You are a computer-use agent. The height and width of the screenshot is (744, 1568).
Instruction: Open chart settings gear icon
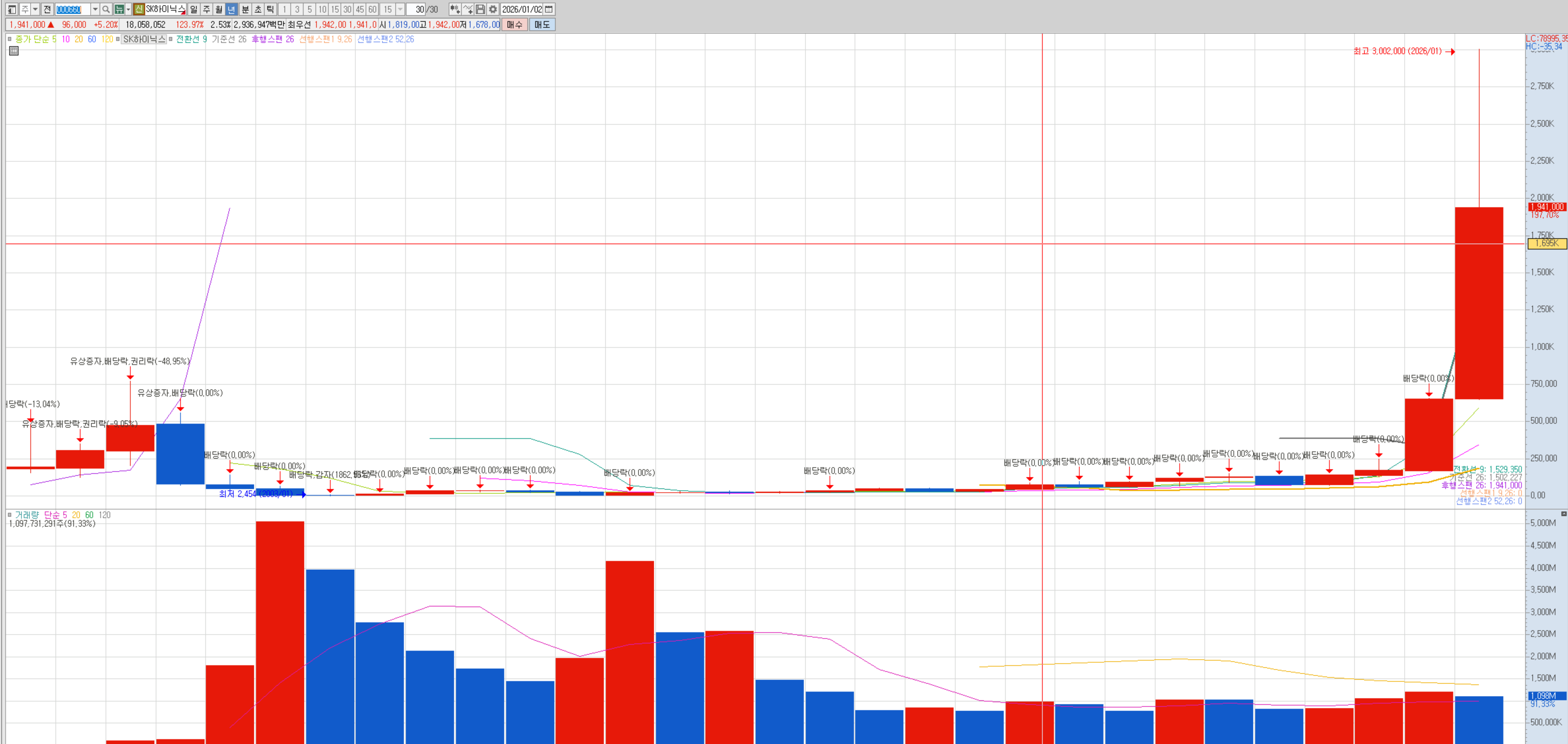(x=493, y=9)
